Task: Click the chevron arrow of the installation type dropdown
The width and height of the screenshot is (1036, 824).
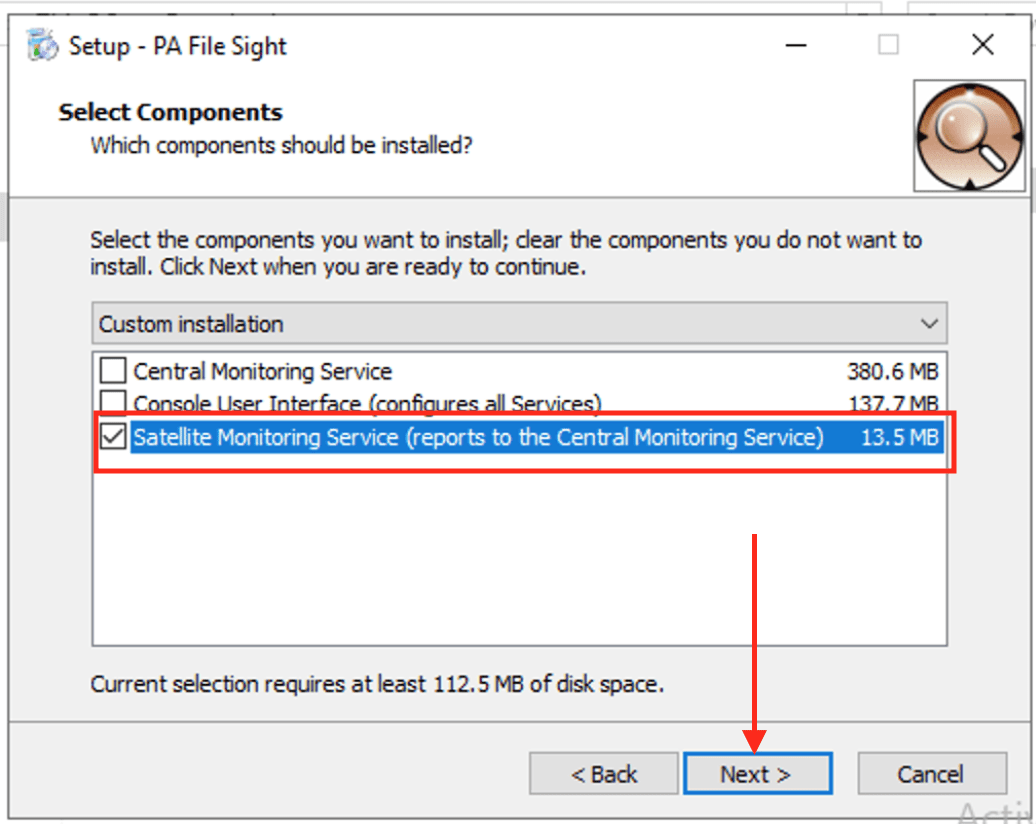Action: click(x=929, y=324)
